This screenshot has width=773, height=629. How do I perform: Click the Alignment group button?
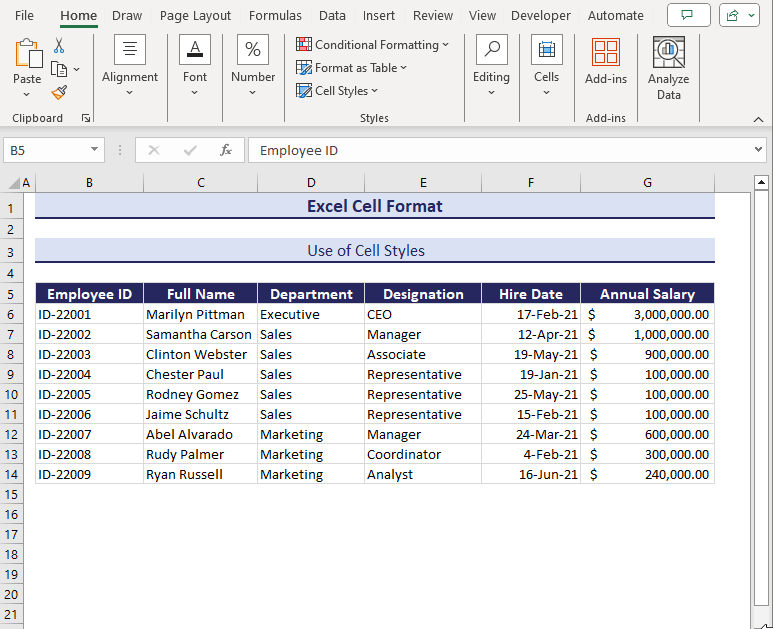click(130, 67)
